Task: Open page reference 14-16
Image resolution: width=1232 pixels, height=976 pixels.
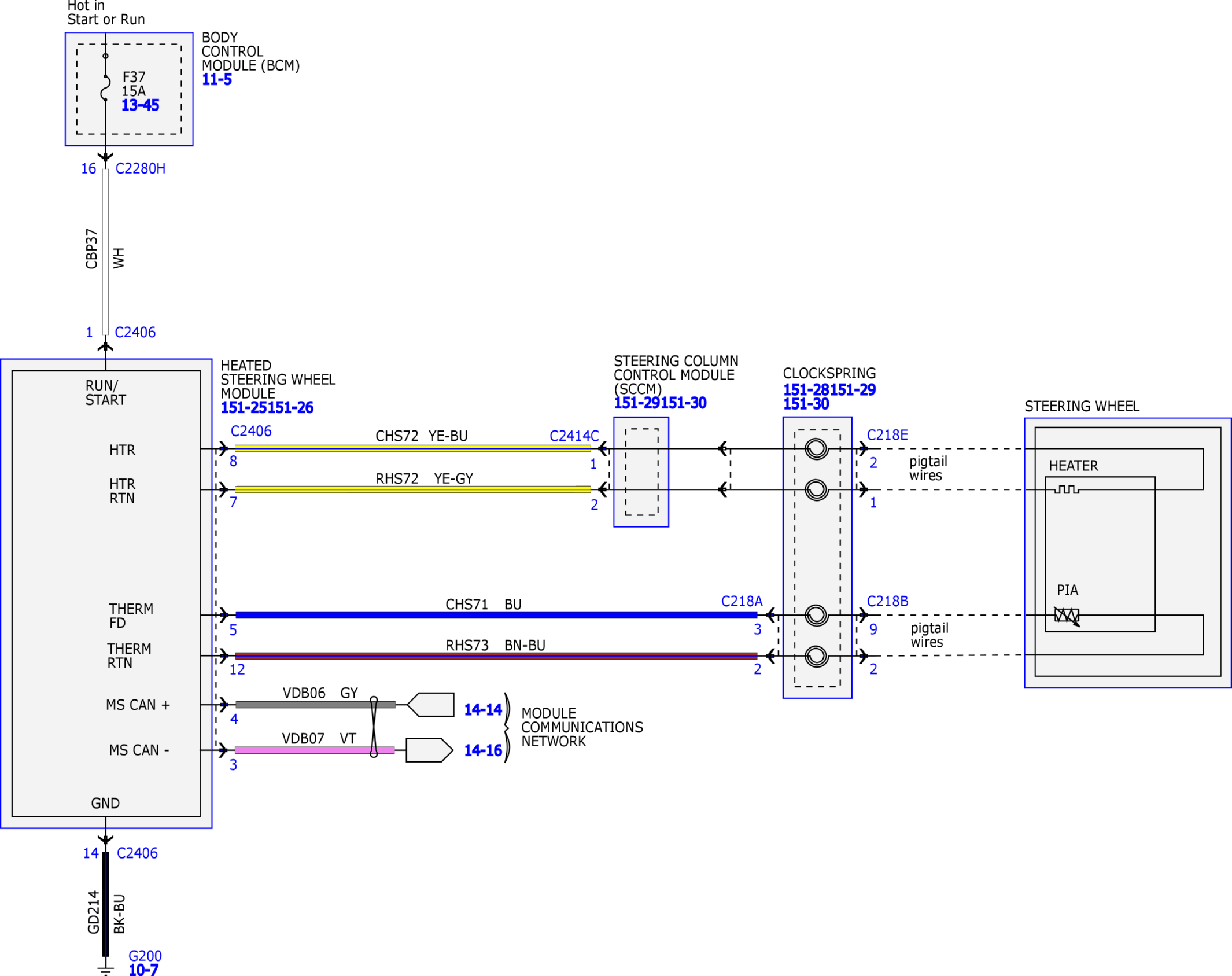Action: [x=483, y=751]
